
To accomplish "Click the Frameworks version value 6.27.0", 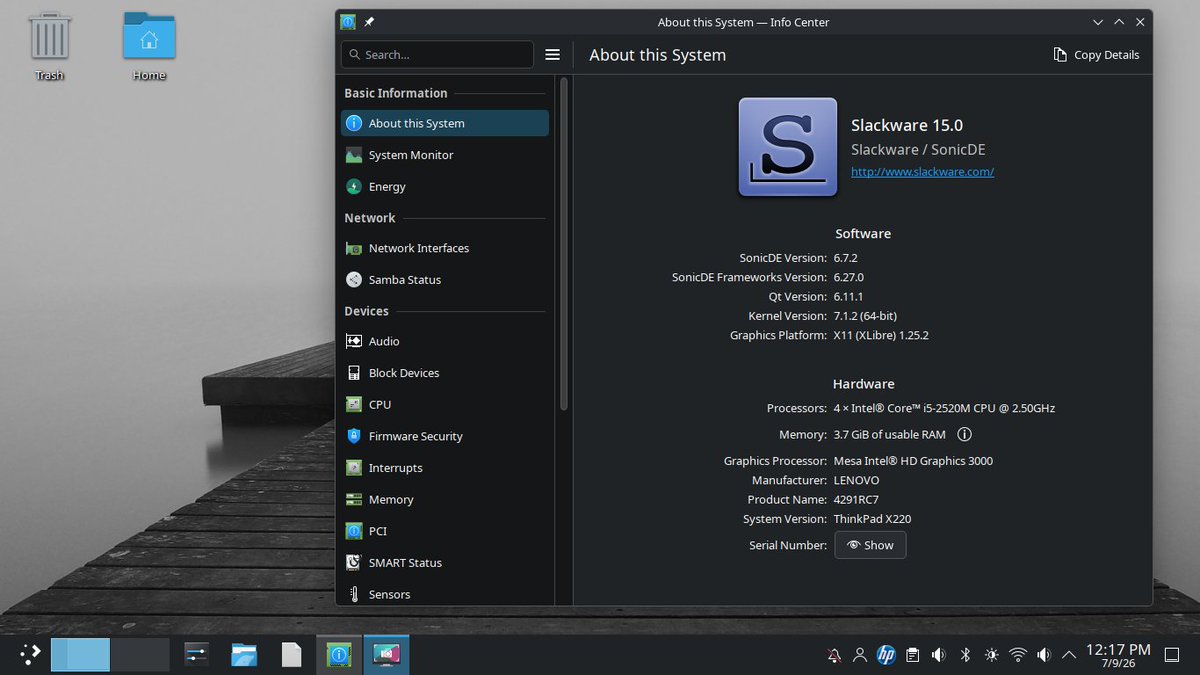I will pos(849,277).
